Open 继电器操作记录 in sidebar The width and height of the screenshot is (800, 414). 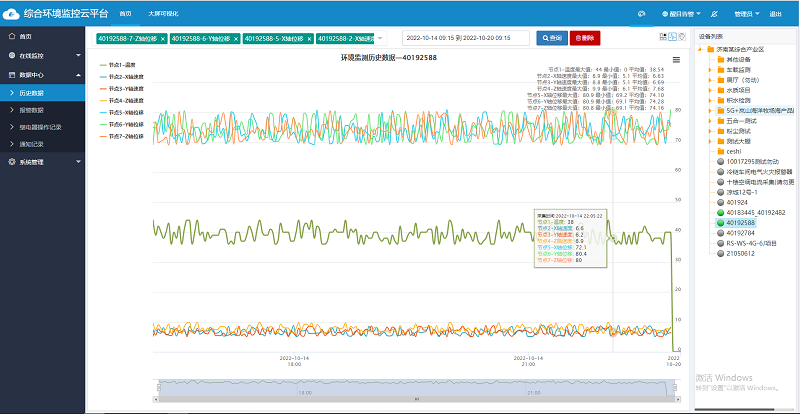(42, 127)
